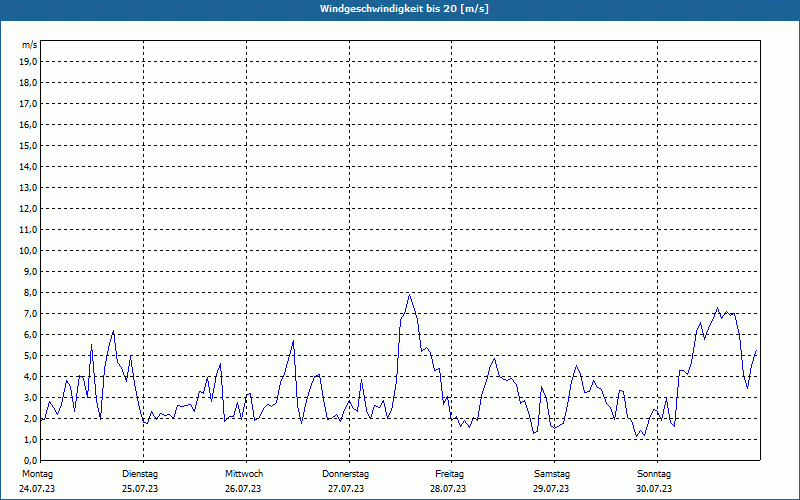Image resolution: width=800 pixels, height=500 pixels.
Task: Click the highest wind peak near 8 m/s
Action: (x=409, y=294)
